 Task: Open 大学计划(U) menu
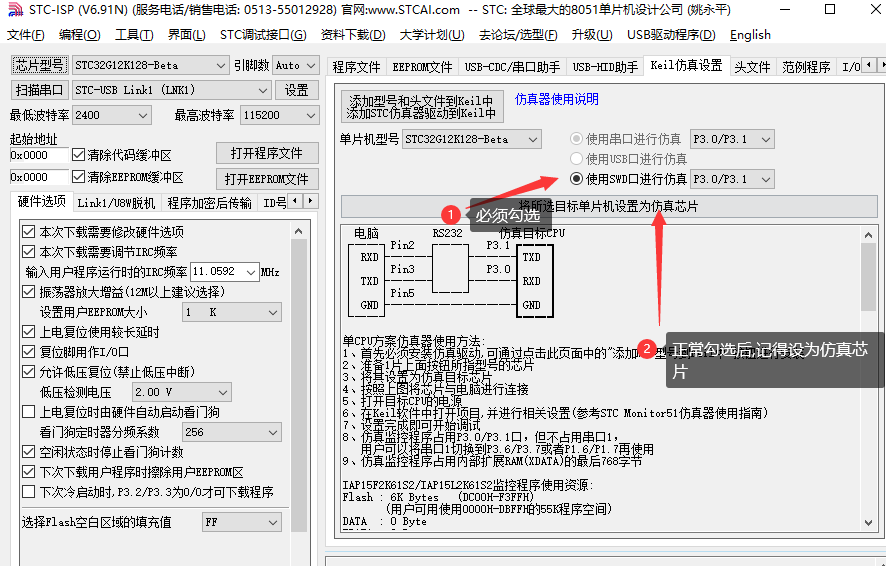[432, 35]
